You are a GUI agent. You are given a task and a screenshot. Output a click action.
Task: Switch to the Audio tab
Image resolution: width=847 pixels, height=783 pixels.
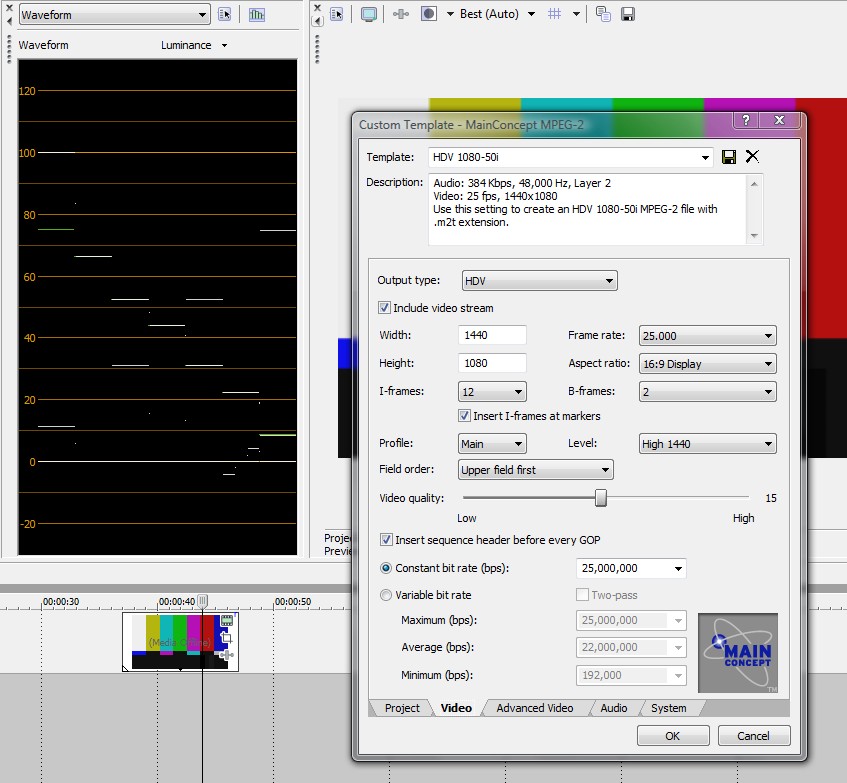click(x=614, y=708)
